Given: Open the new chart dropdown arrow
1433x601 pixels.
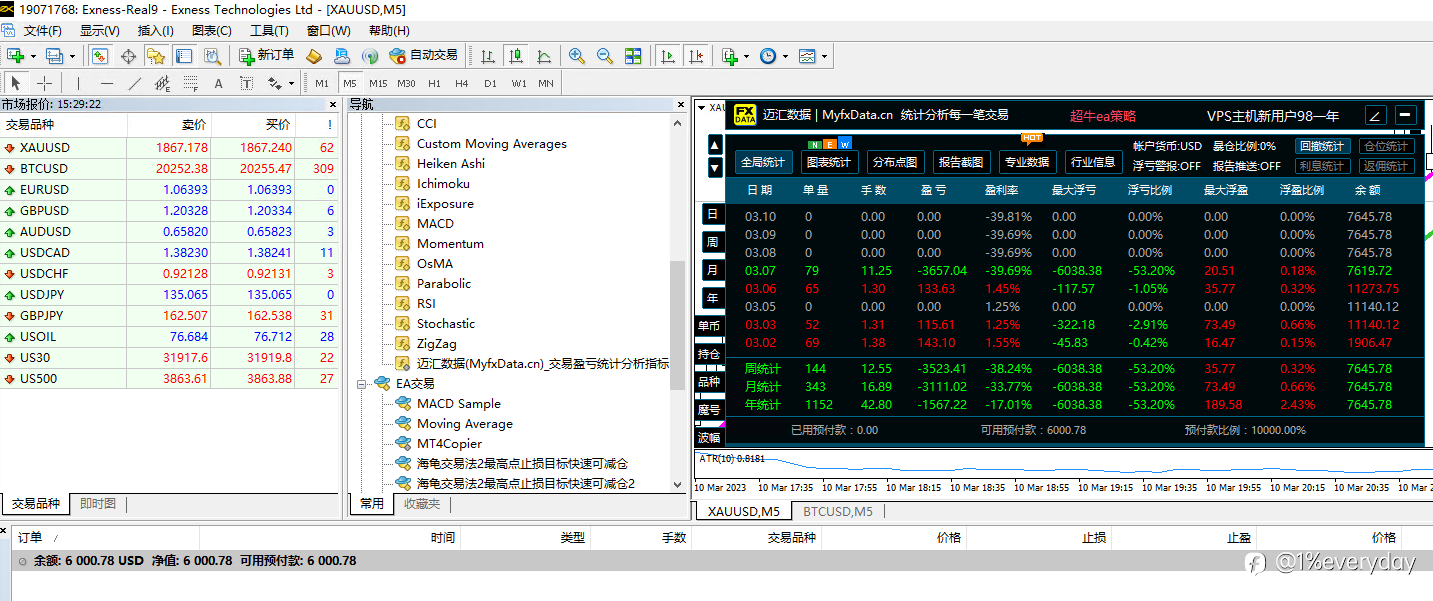Looking at the screenshot, I should coord(33,56).
